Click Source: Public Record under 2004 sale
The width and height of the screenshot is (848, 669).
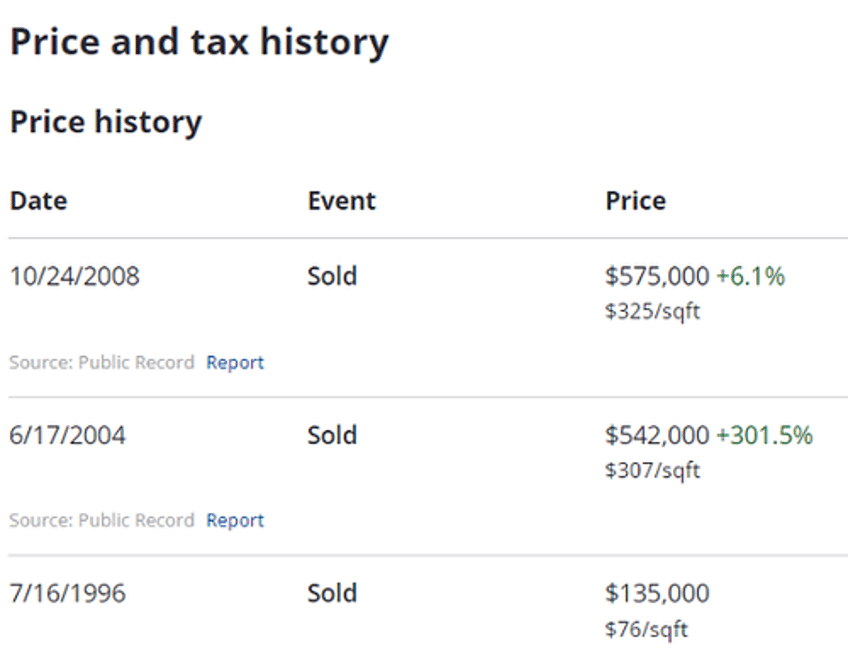pyautogui.click(x=102, y=520)
